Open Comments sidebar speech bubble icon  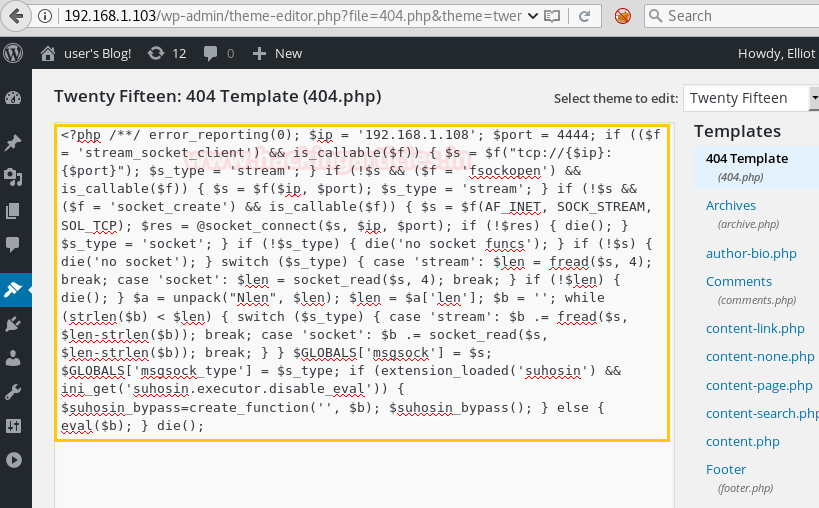coord(13,244)
